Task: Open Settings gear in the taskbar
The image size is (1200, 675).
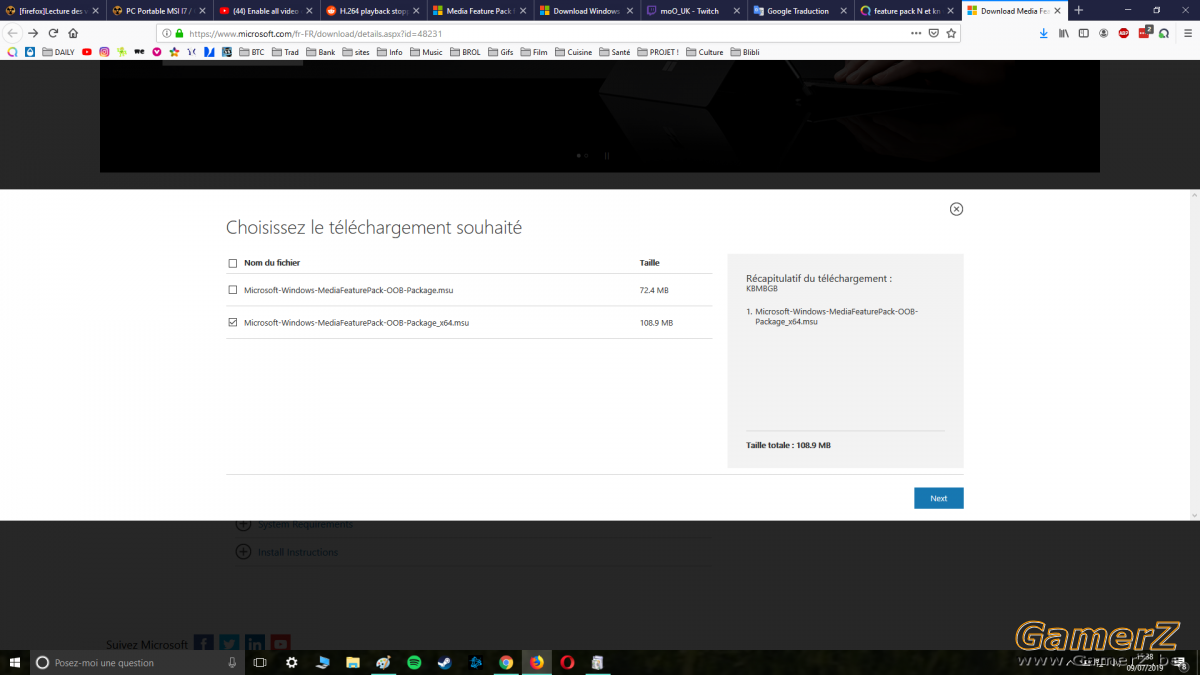Action: pyautogui.click(x=291, y=662)
